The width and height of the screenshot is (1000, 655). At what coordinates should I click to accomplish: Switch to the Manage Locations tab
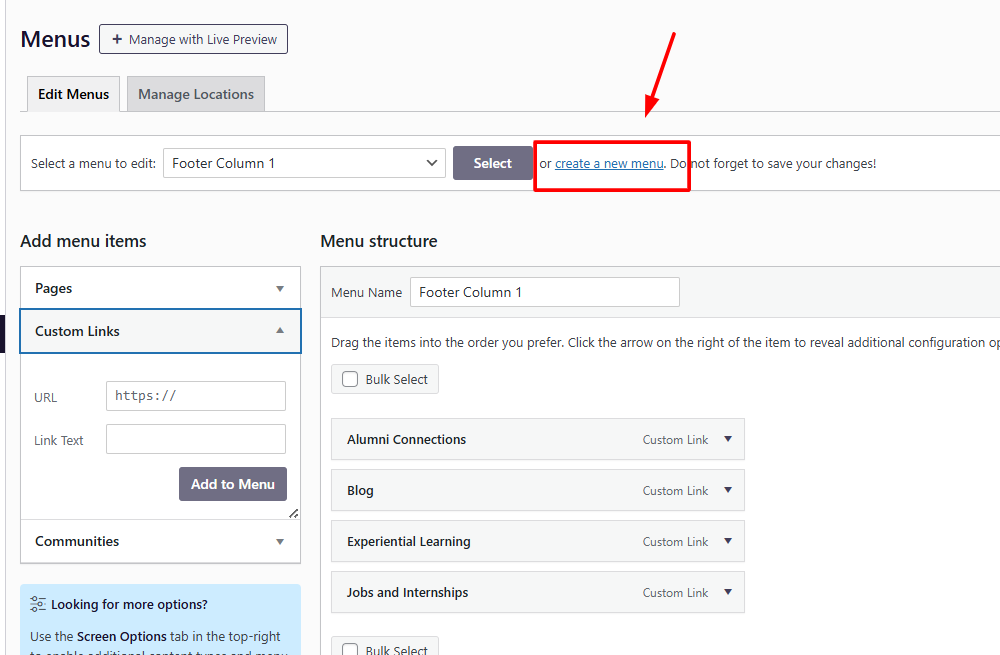click(196, 94)
